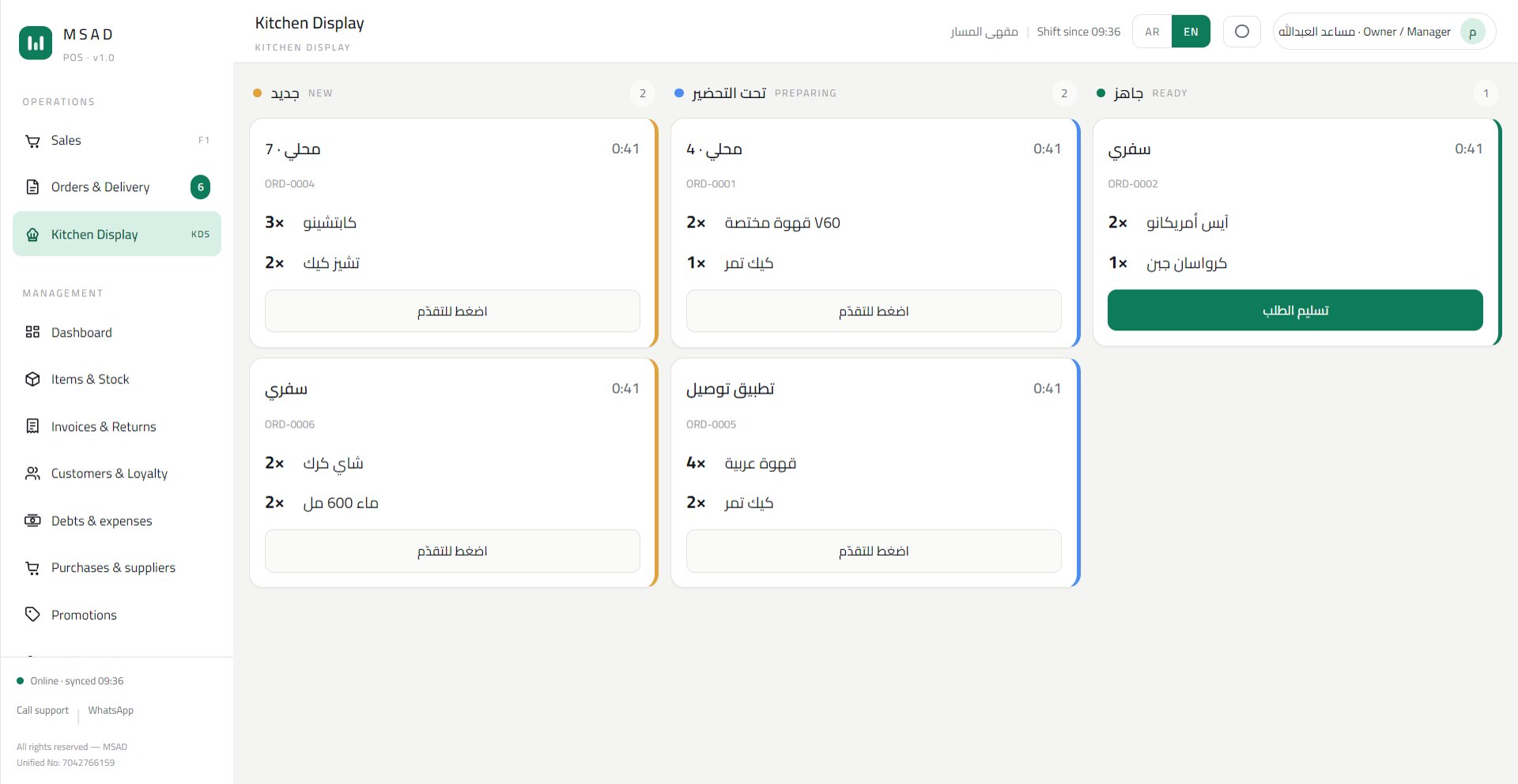
Task: Click the MSAD green logo icon
Action: (35, 43)
